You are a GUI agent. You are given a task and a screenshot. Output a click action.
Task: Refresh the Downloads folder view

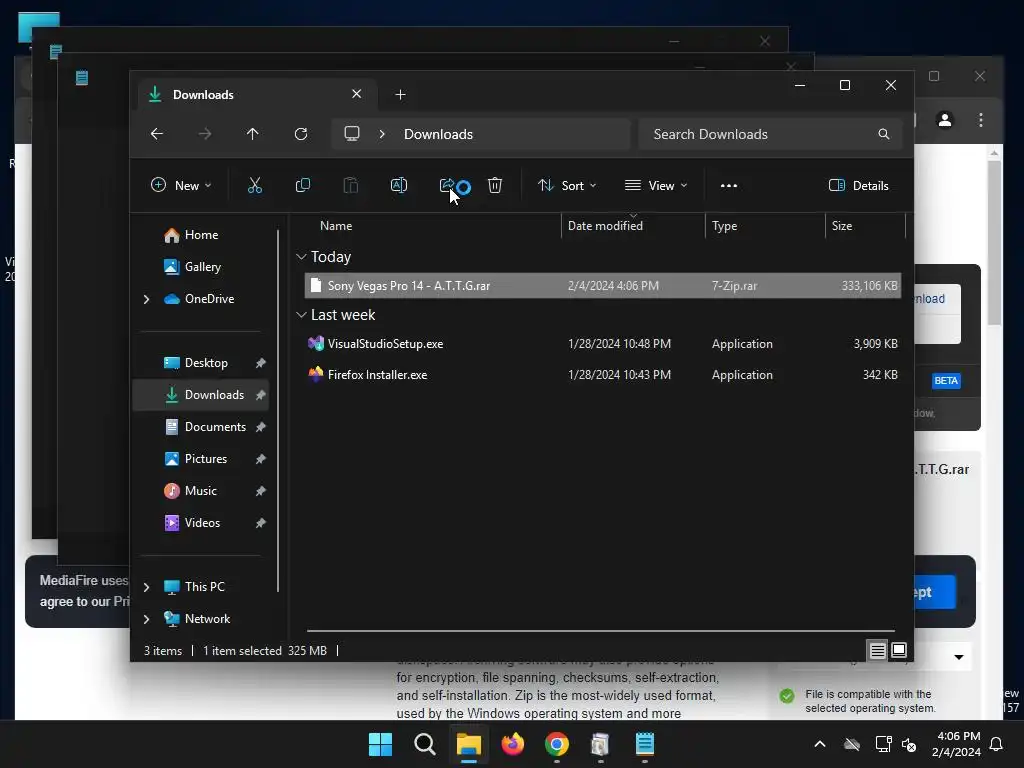[301, 134]
